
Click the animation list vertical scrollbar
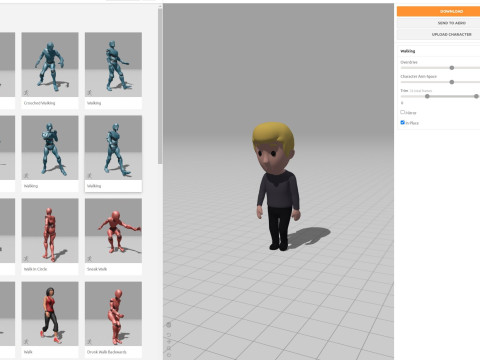click(160, 86)
